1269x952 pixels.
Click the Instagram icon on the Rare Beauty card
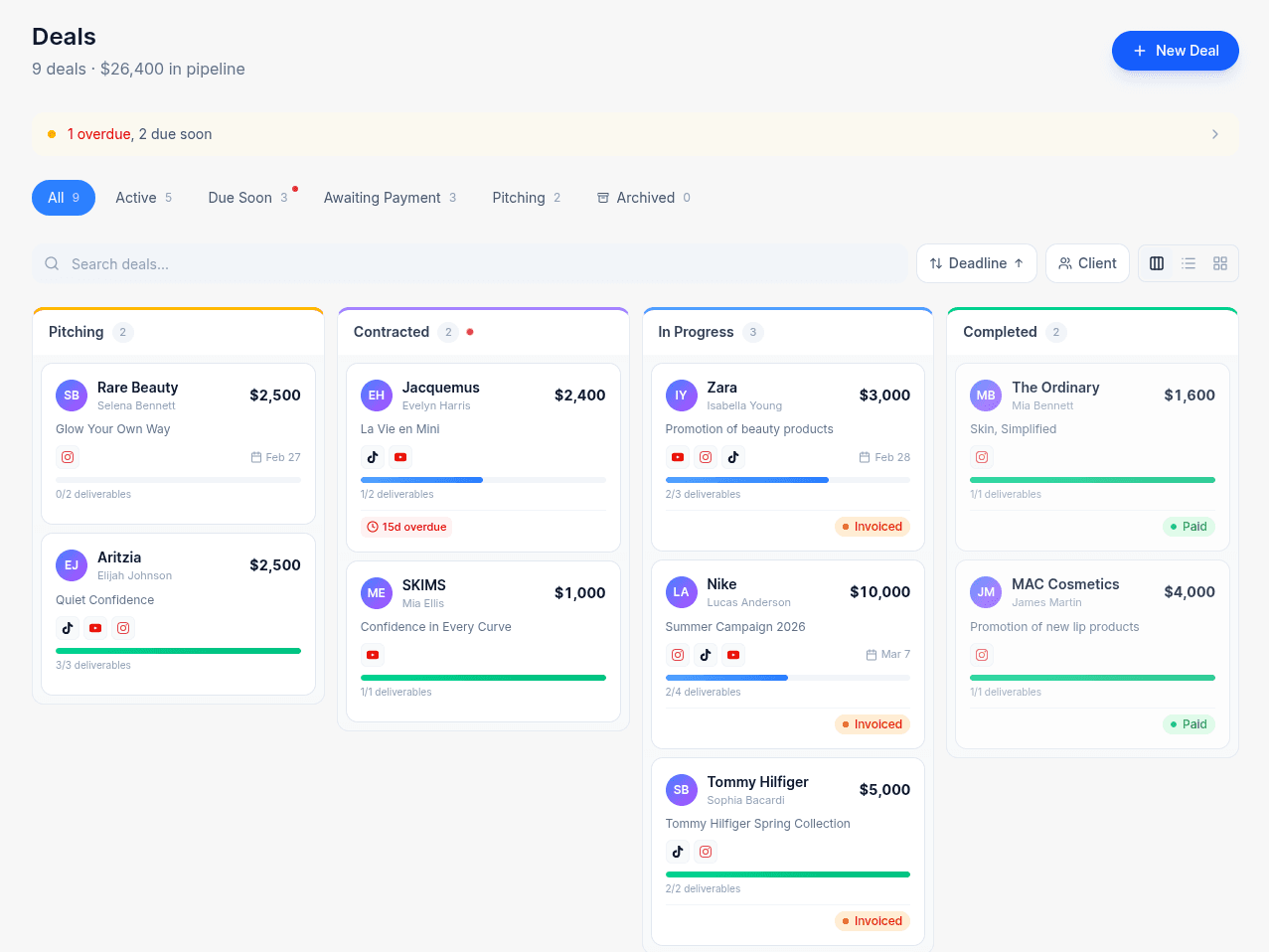[x=68, y=457]
